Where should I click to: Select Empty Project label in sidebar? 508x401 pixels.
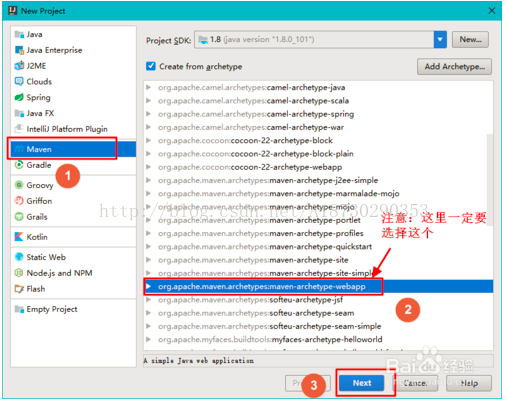pyautogui.click(x=52, y=309)
